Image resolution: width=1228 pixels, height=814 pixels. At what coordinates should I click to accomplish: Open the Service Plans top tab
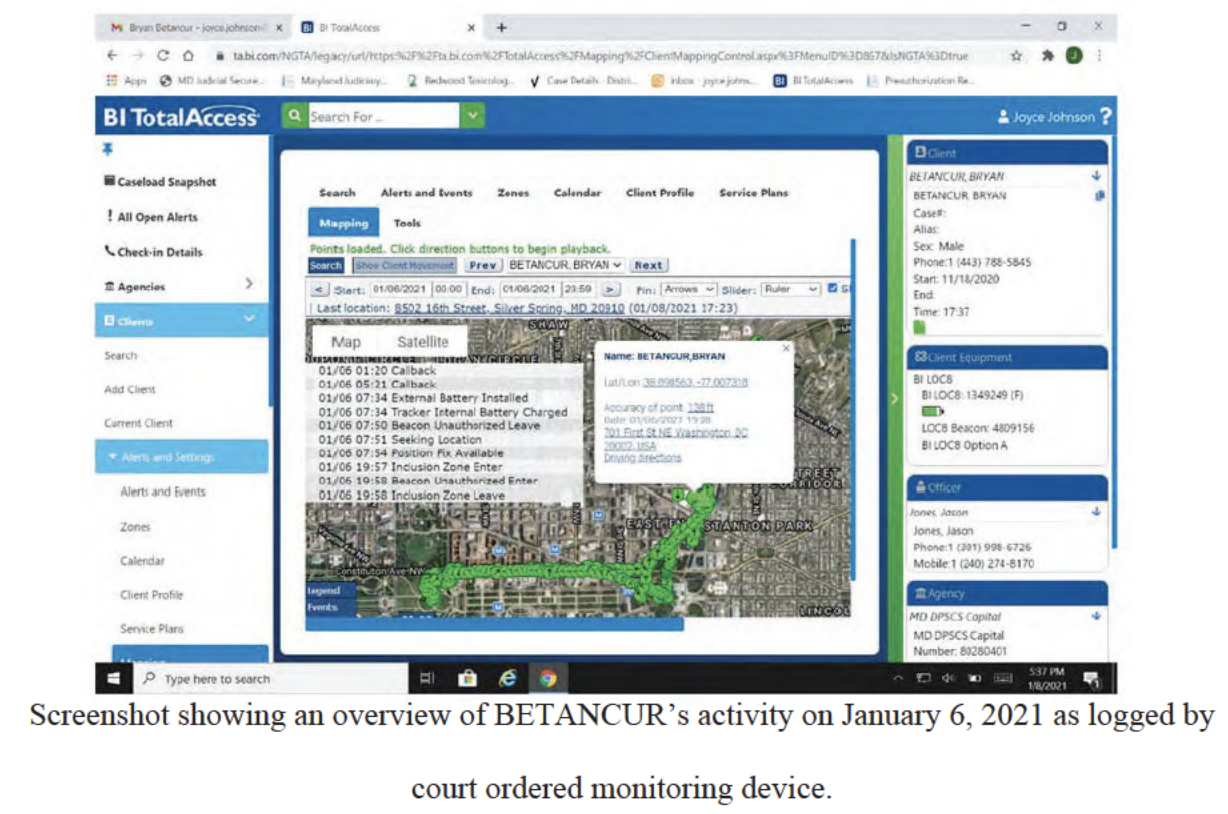[753, 193]
